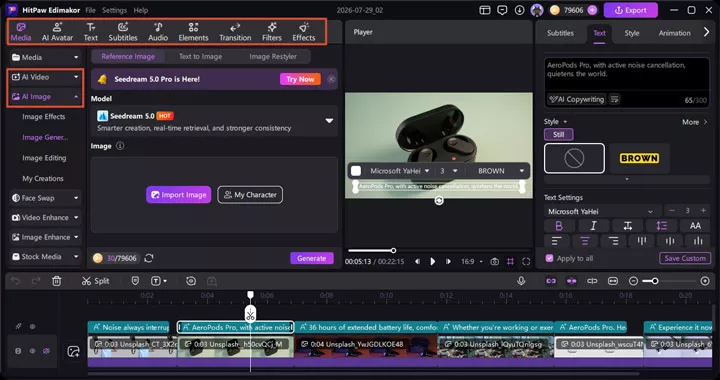This screenshot has width=720, height=380.
Task: Collapse the AI Image sidebar section
Action: [x=45, y=97]
